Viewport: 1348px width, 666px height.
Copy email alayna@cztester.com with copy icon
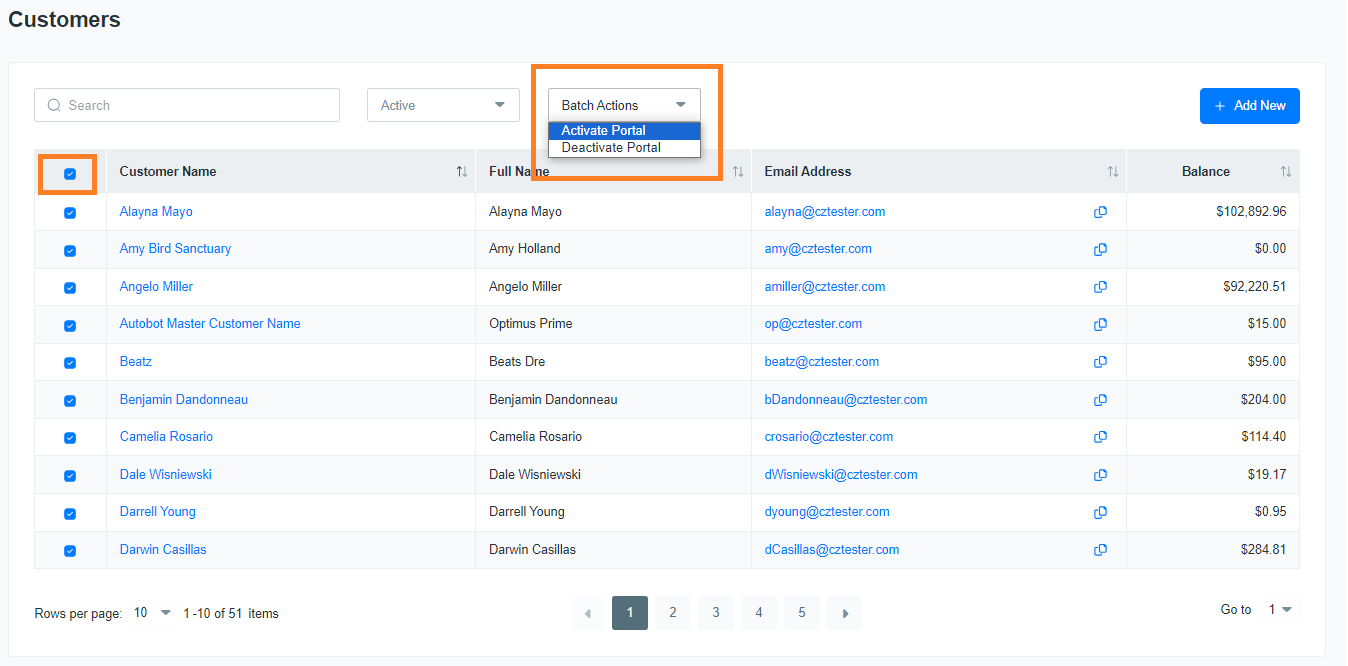1100,212
